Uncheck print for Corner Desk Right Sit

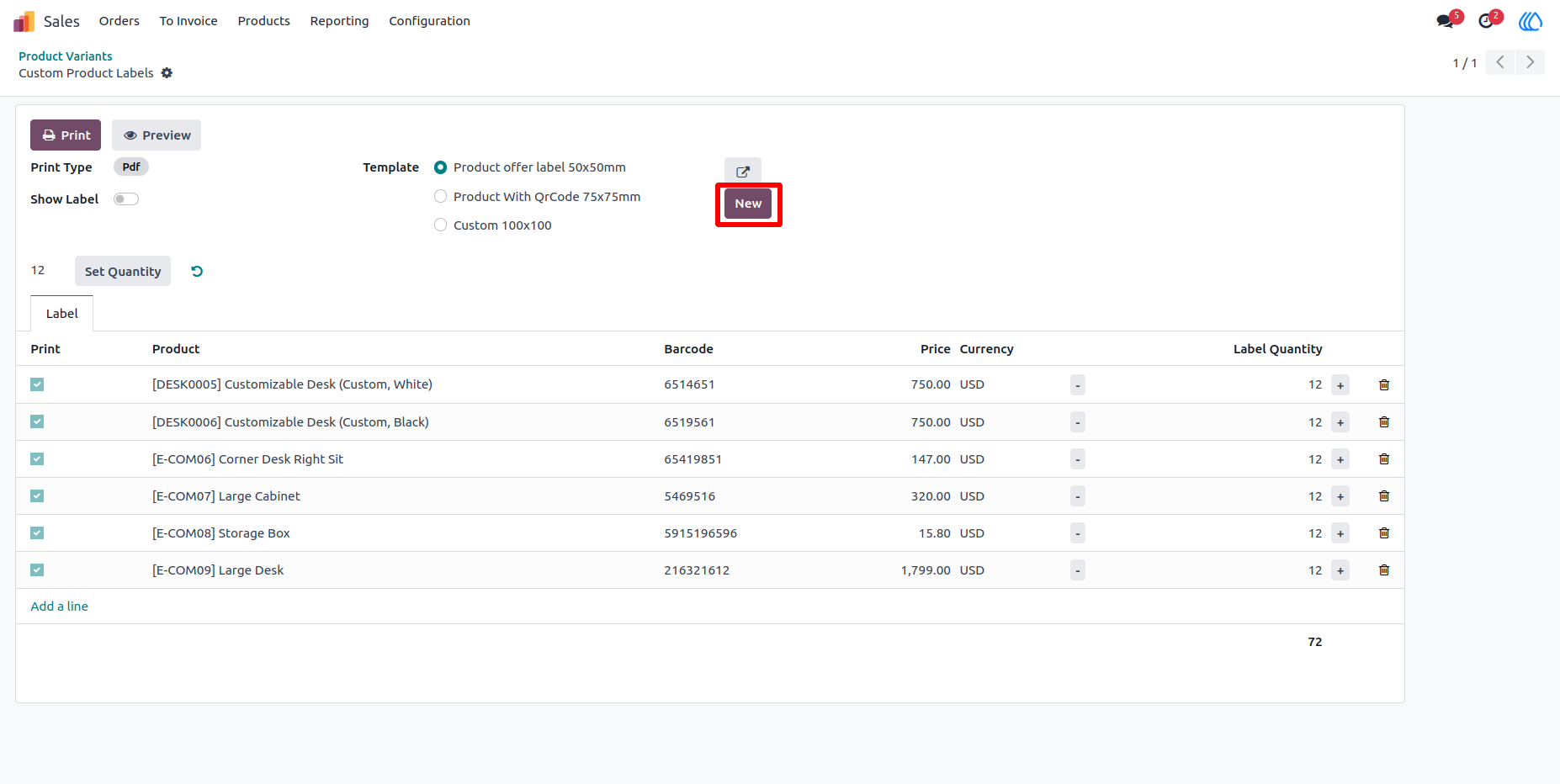click(x=37, y=459)
